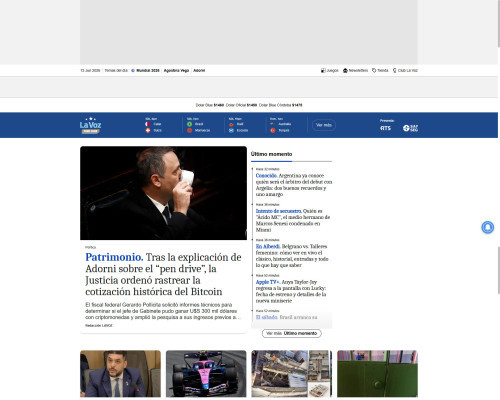Open the Newsletters icon link

point(345,71)
